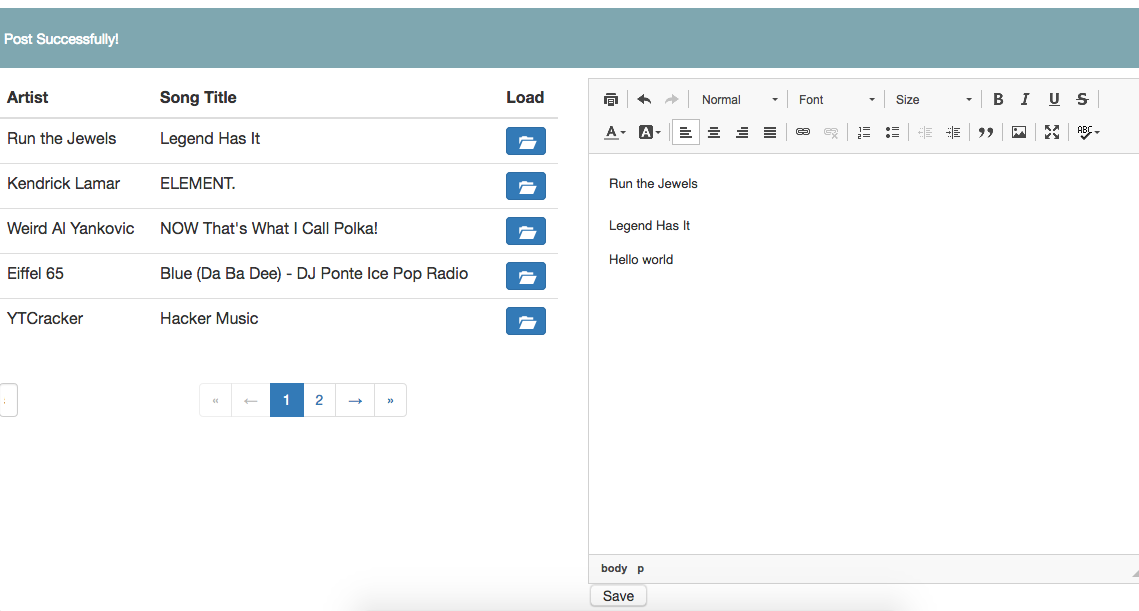Toggle Italic formatting
The height and width of the screenshot is (611, 1139).
pos(1025,100)
